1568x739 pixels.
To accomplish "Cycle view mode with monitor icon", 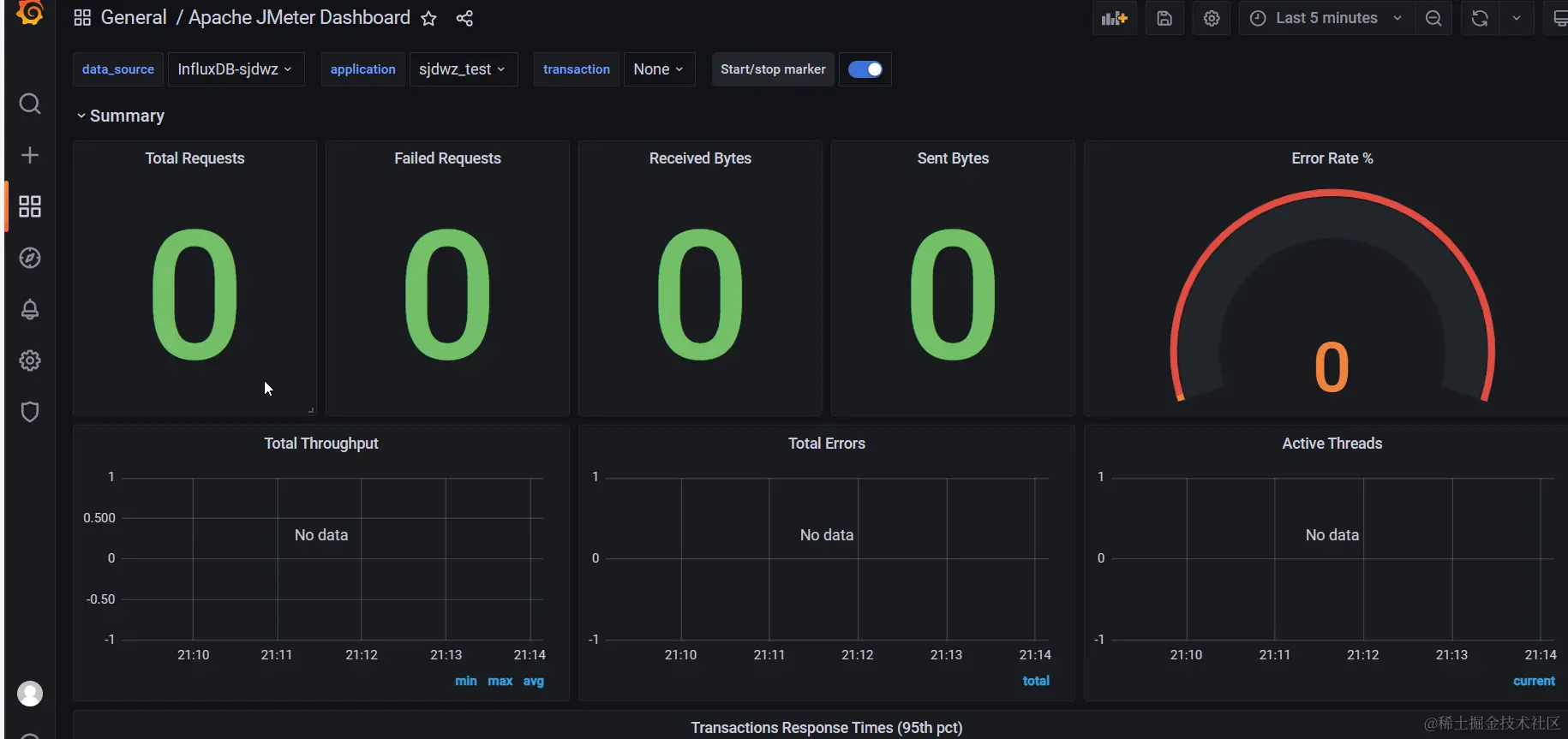I will click(1559, 18).
